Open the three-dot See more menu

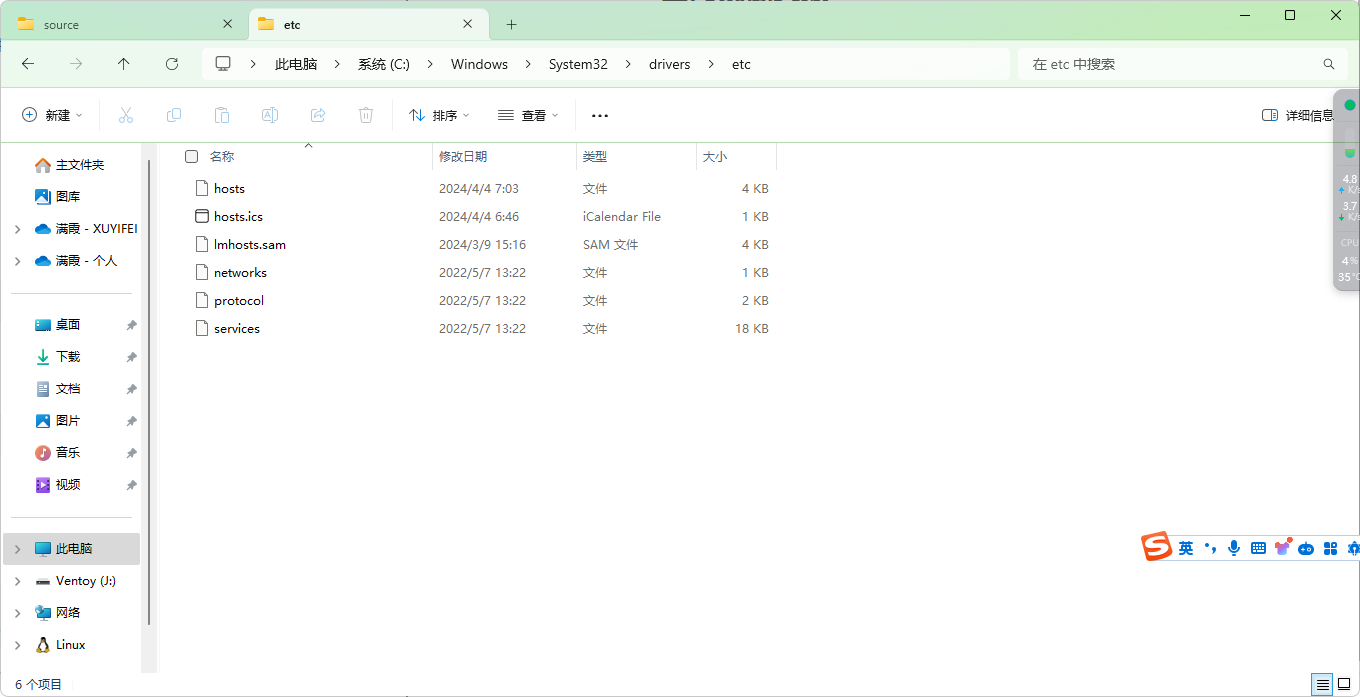600,116
